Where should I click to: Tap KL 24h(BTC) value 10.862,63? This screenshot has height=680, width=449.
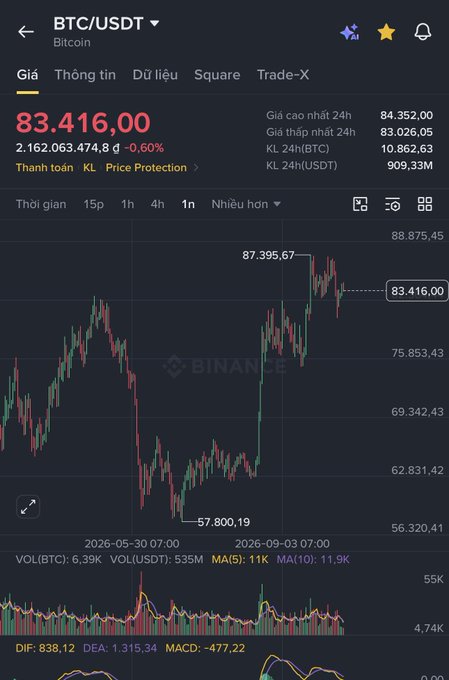click(407, 149)
